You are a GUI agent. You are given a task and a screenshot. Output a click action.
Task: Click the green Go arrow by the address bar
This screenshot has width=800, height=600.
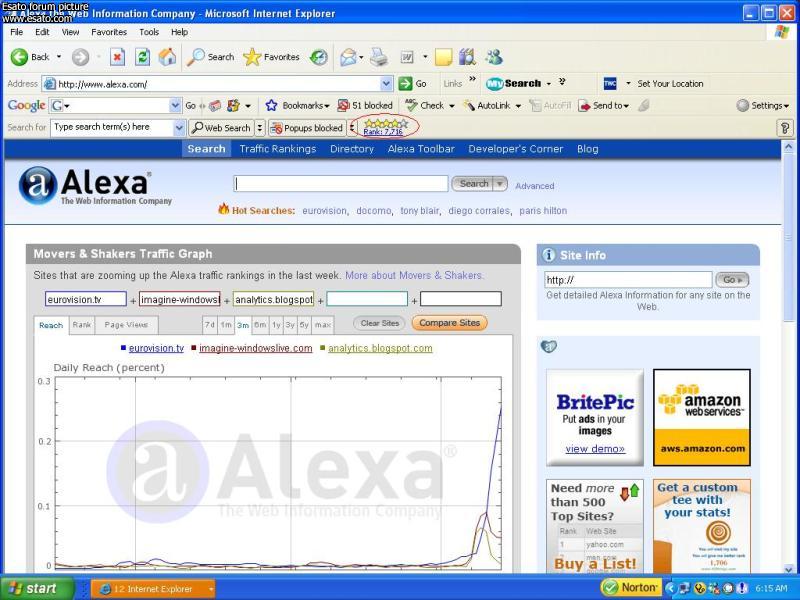pos(406,84)
